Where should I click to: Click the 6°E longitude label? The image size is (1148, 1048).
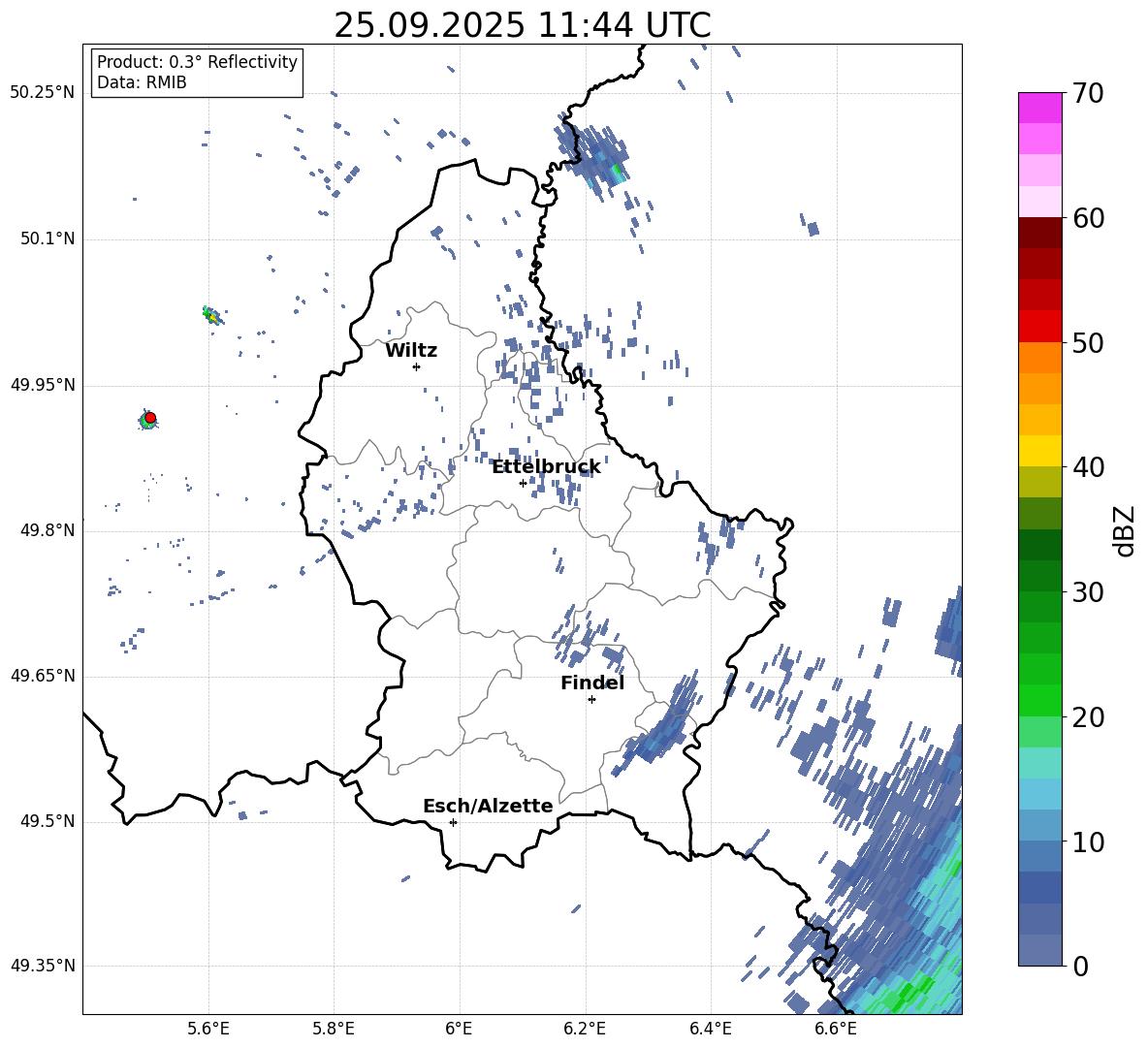click(x=459, y=1029)
